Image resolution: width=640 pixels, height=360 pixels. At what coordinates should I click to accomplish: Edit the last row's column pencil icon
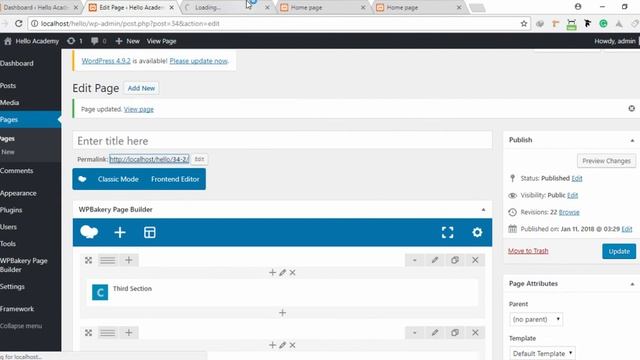pyautogui.click(x=282, y=345)
